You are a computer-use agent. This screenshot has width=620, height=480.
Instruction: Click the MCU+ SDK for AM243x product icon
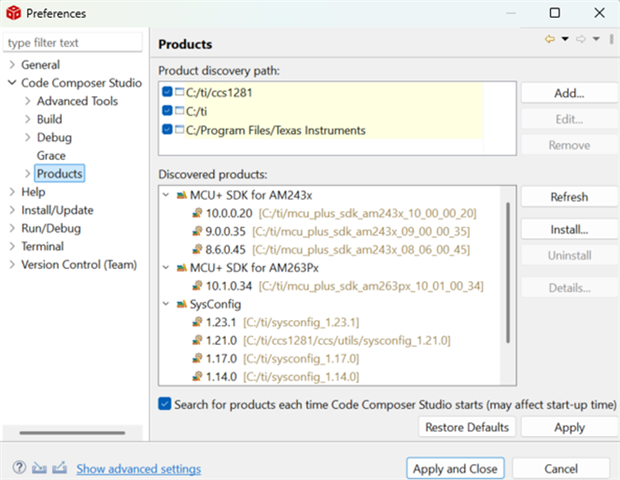click(x=181, y=195)
